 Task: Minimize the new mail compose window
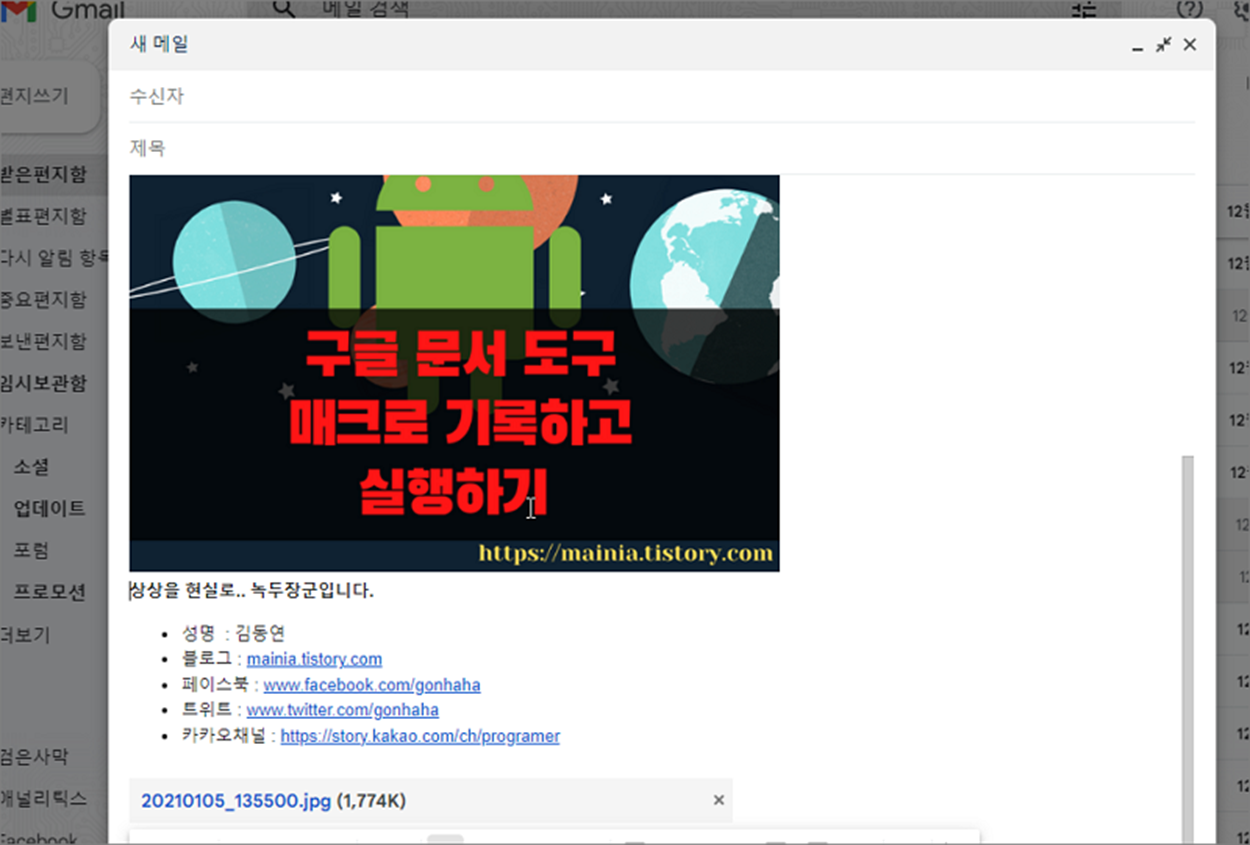coord(1137,47)
